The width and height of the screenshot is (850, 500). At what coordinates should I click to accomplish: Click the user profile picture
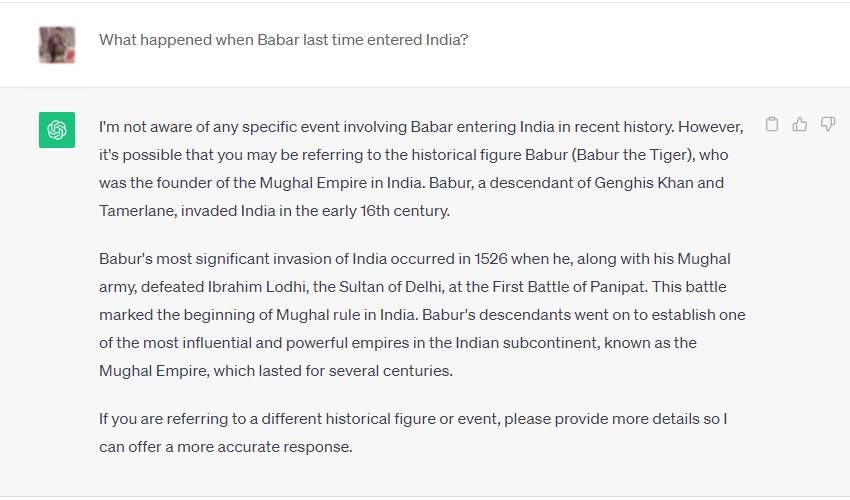click(57, 43)
